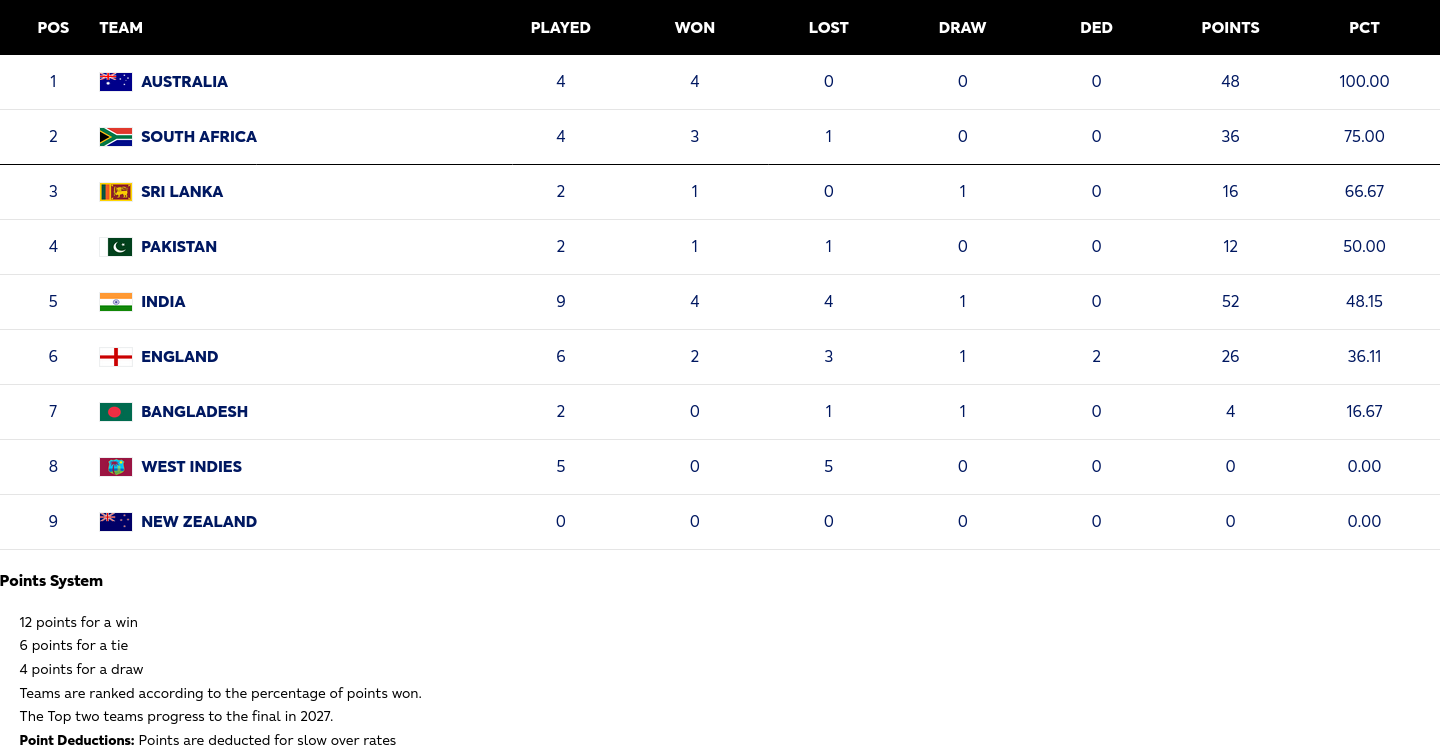Select India's played value 9
Viewport: 1440px width, 753px height.
561,302
